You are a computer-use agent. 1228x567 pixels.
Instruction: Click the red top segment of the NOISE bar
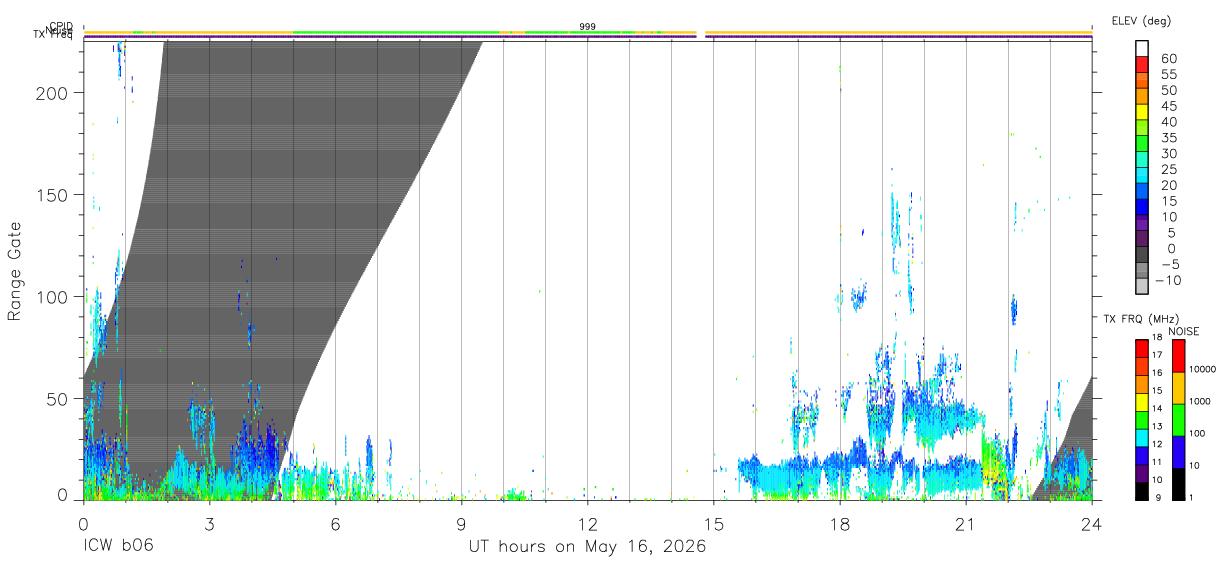pos(1179,355)
